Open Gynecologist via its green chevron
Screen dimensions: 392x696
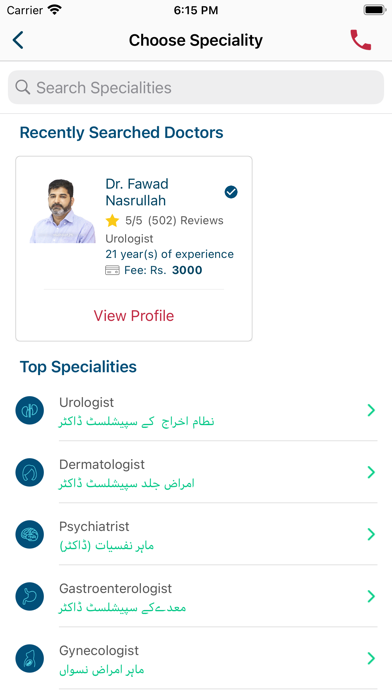click(x=371, y=659)
